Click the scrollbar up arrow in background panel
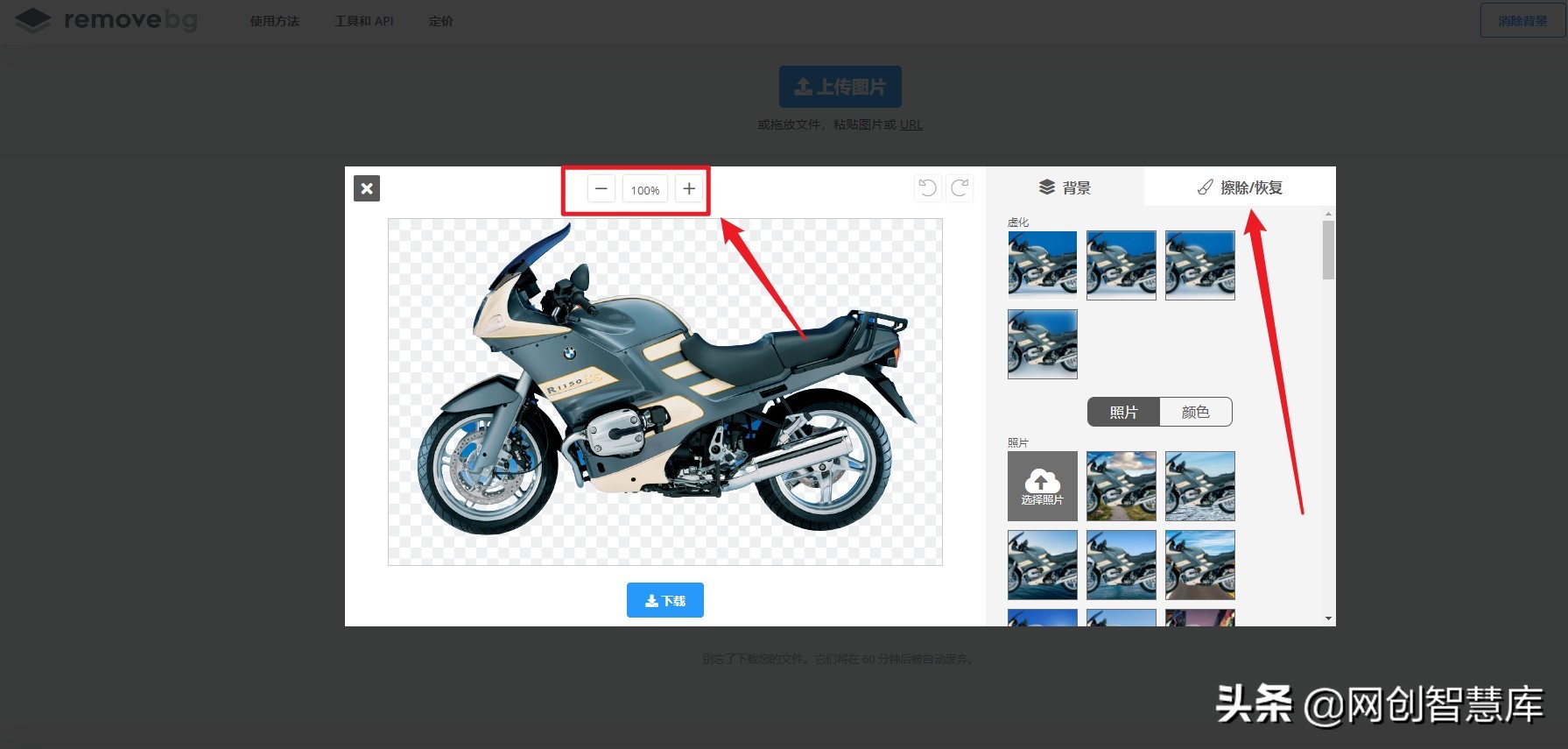This screenshot has width=1568, height=749. 1328,214
